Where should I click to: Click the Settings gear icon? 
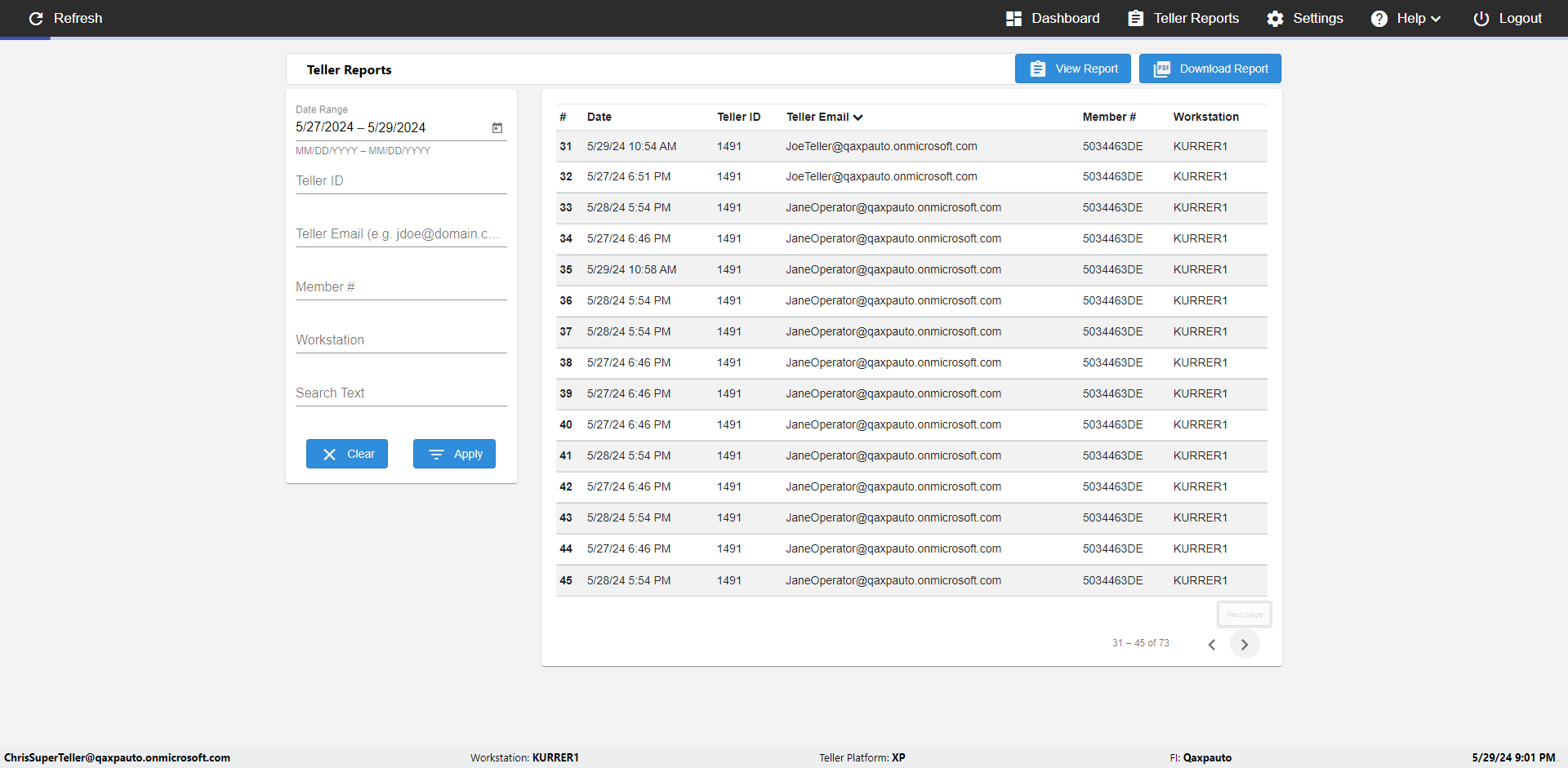(x=1275, y=18)
